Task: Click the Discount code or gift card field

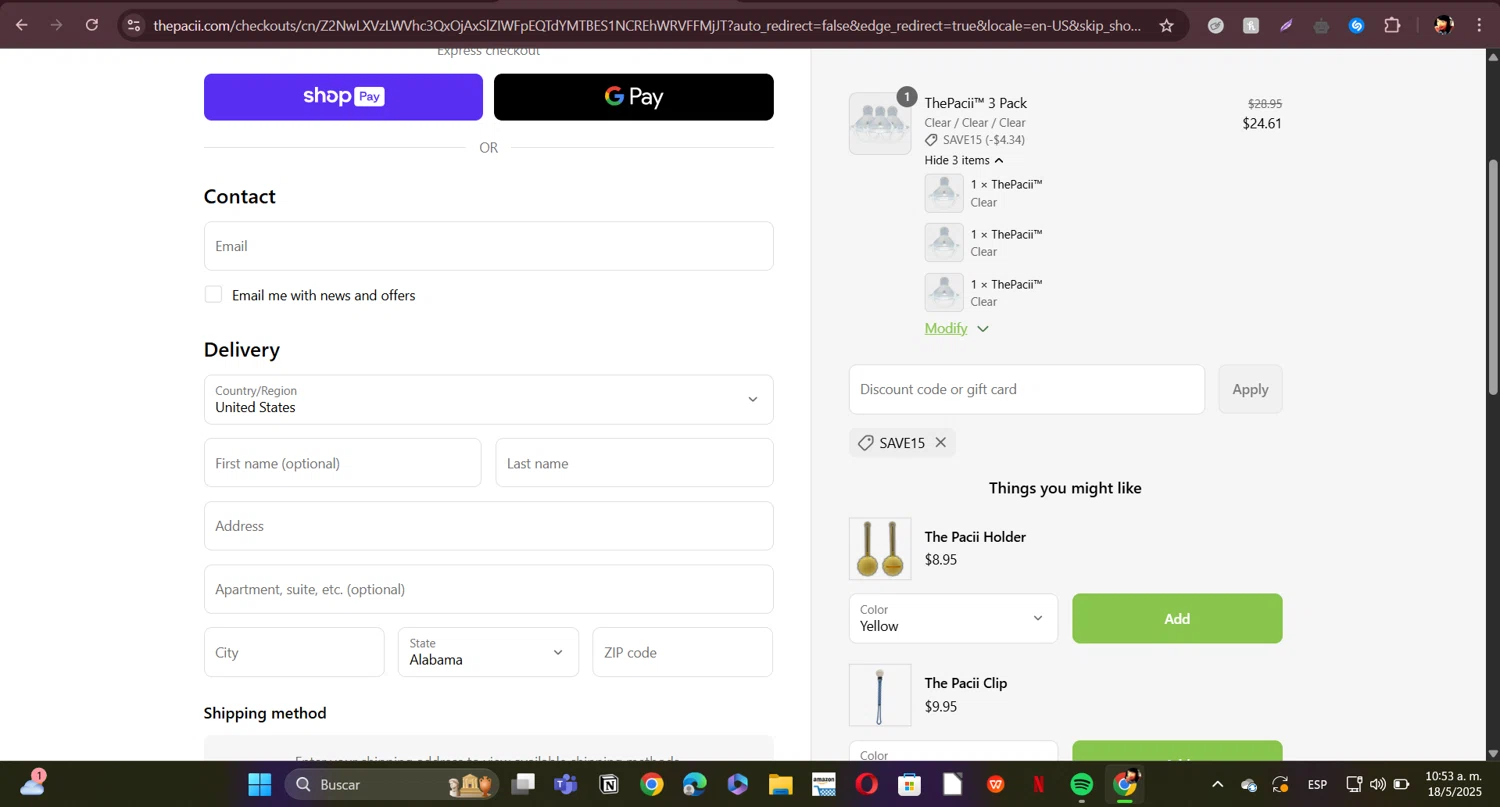Action: (x=1026, y=389)
